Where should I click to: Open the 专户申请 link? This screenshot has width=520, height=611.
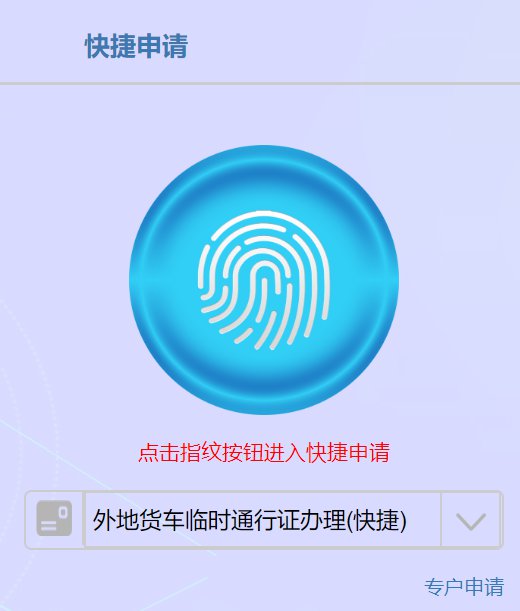tap(464, 587)
